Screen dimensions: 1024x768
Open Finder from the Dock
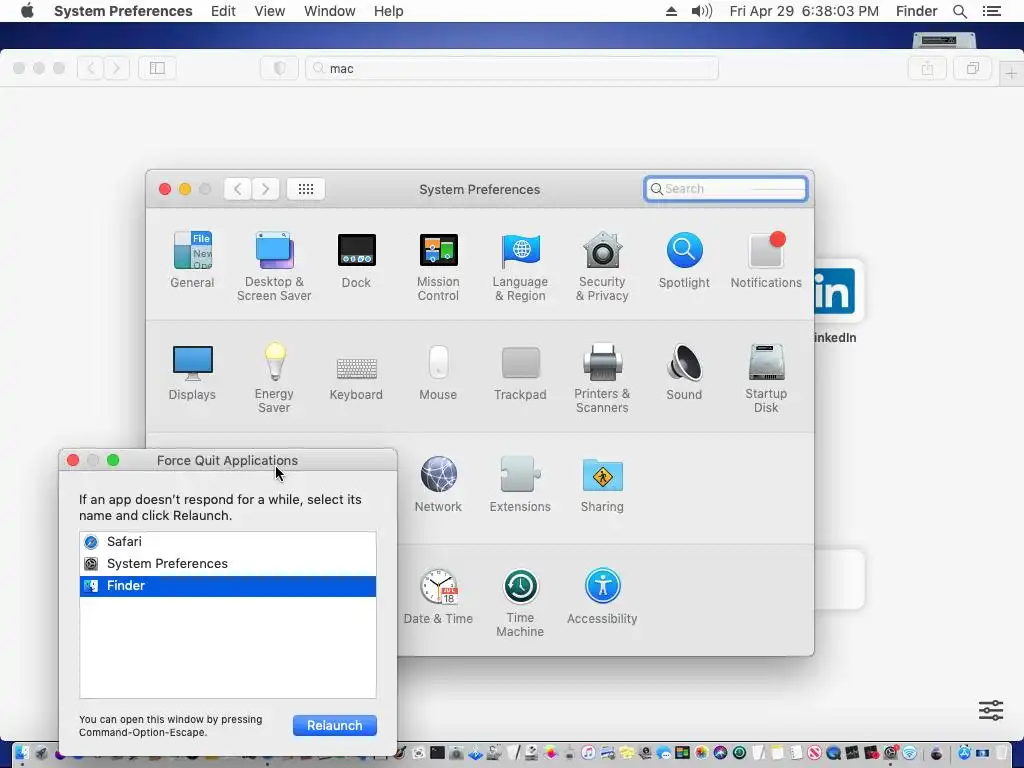[21, 753]
